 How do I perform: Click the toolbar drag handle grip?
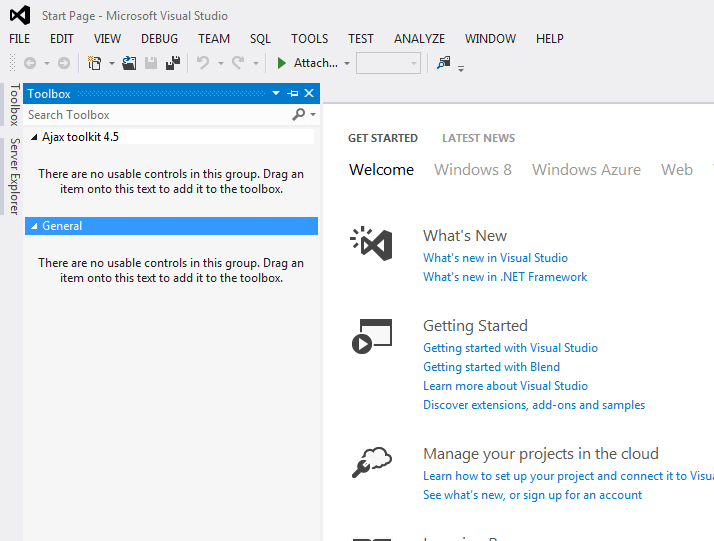click(13, 63)
